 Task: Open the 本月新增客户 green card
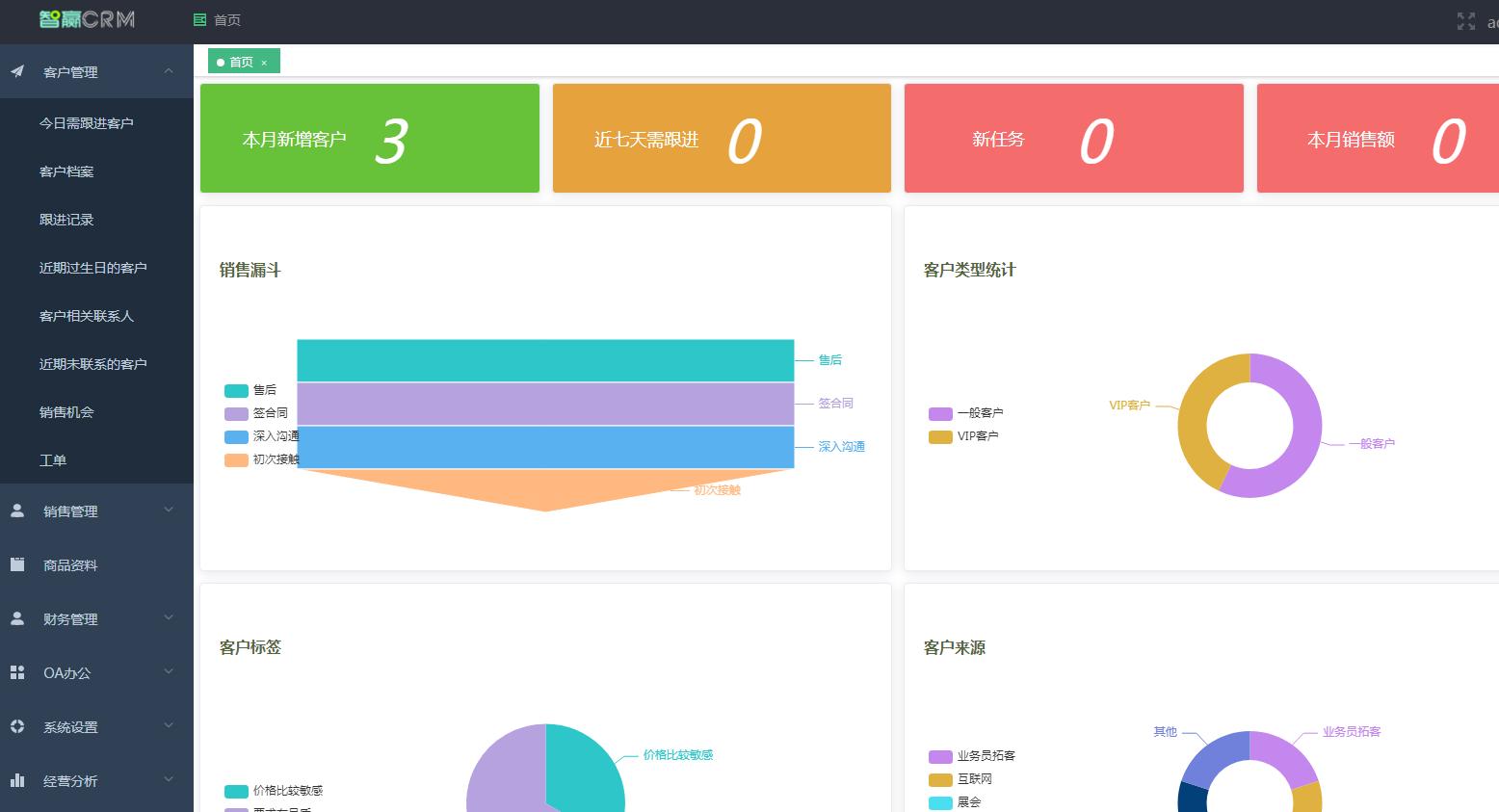370,138
